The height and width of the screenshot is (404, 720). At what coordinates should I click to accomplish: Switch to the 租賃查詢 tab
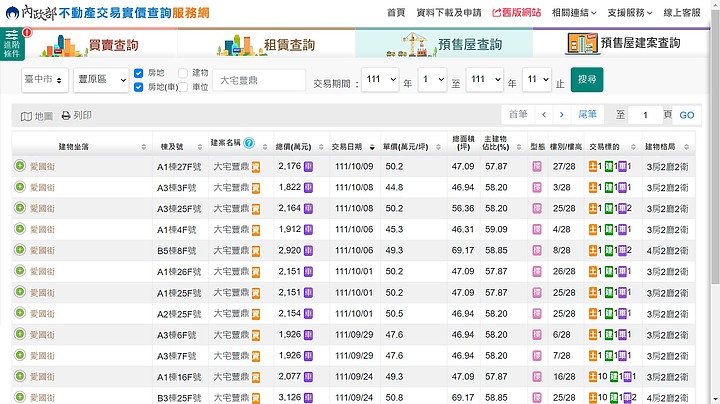tap(267, 44)
